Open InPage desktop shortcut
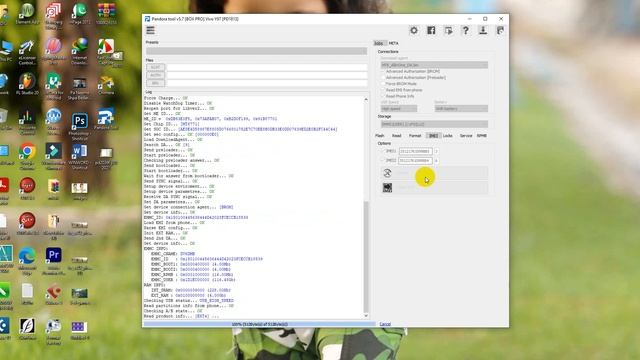This screenshot has height=360, width=640. 80,13
